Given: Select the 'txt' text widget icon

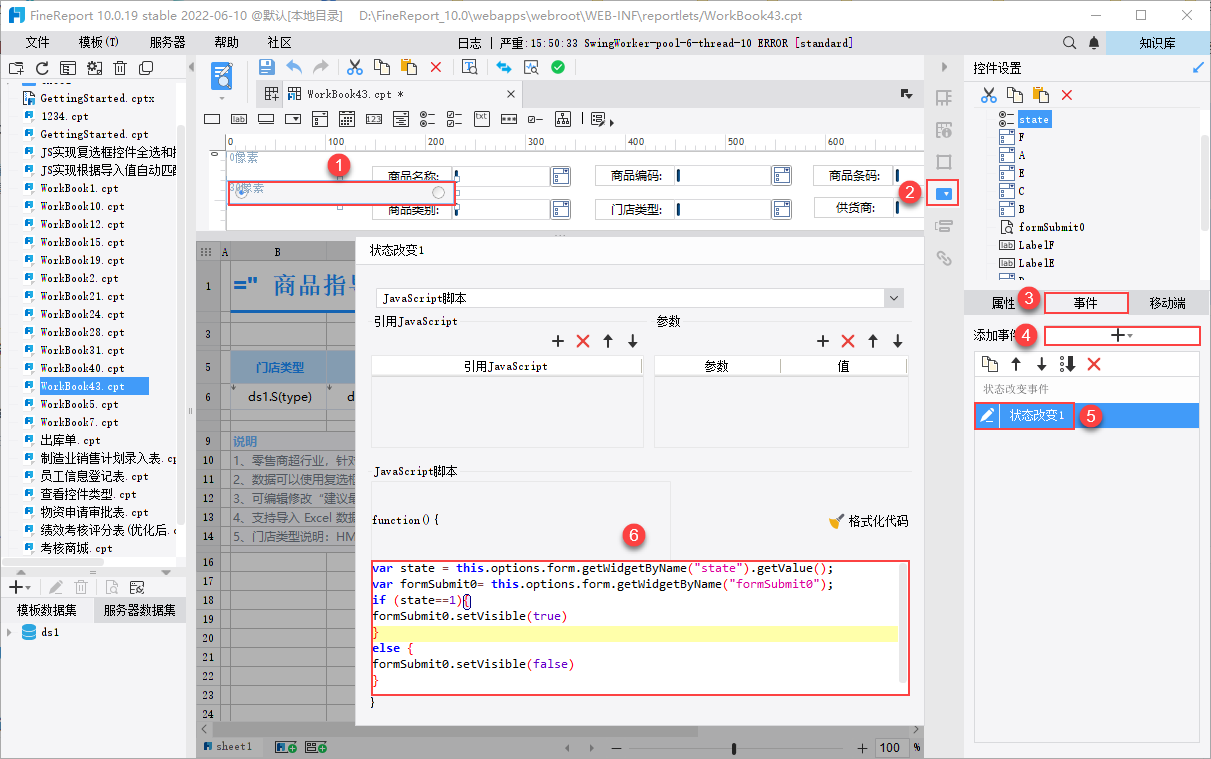Looking at the screenshot, I should click(481, 118).
